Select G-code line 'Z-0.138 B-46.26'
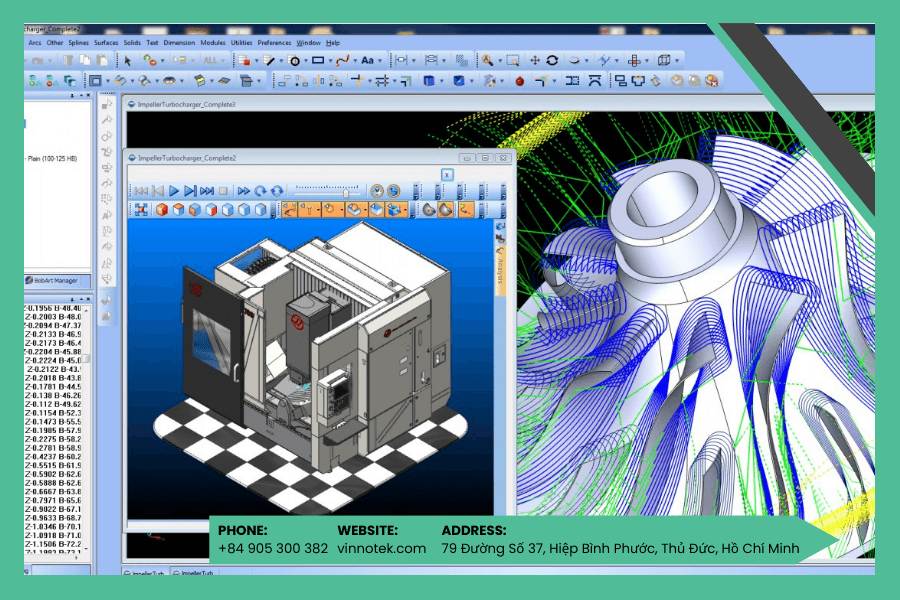This screenshot has width=900, height=600. [x=53, y=395]
